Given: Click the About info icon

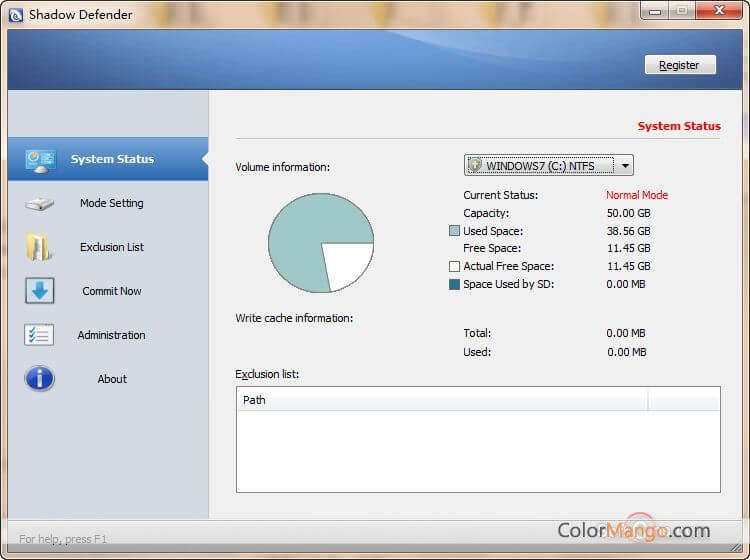Looking at the screenshot, I should tap(39, 378).
